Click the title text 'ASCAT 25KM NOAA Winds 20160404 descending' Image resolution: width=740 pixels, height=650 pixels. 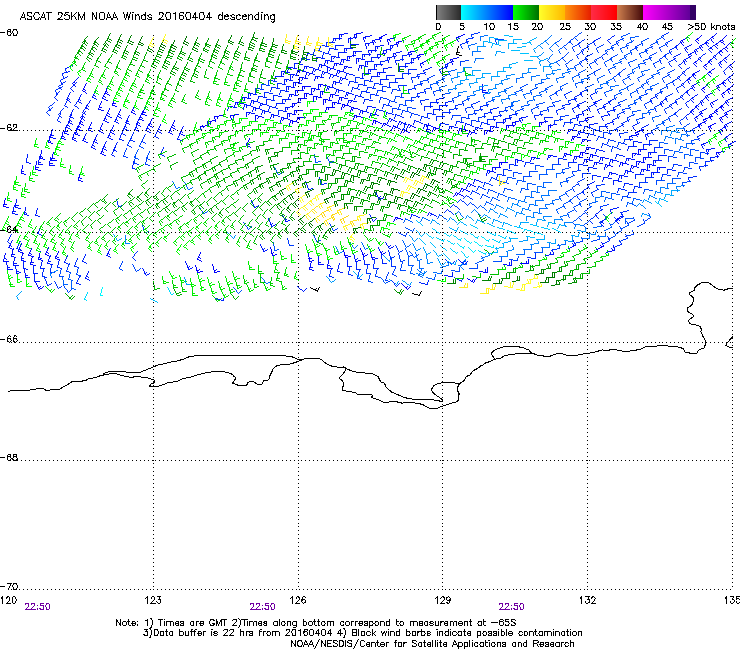[147, 17]
